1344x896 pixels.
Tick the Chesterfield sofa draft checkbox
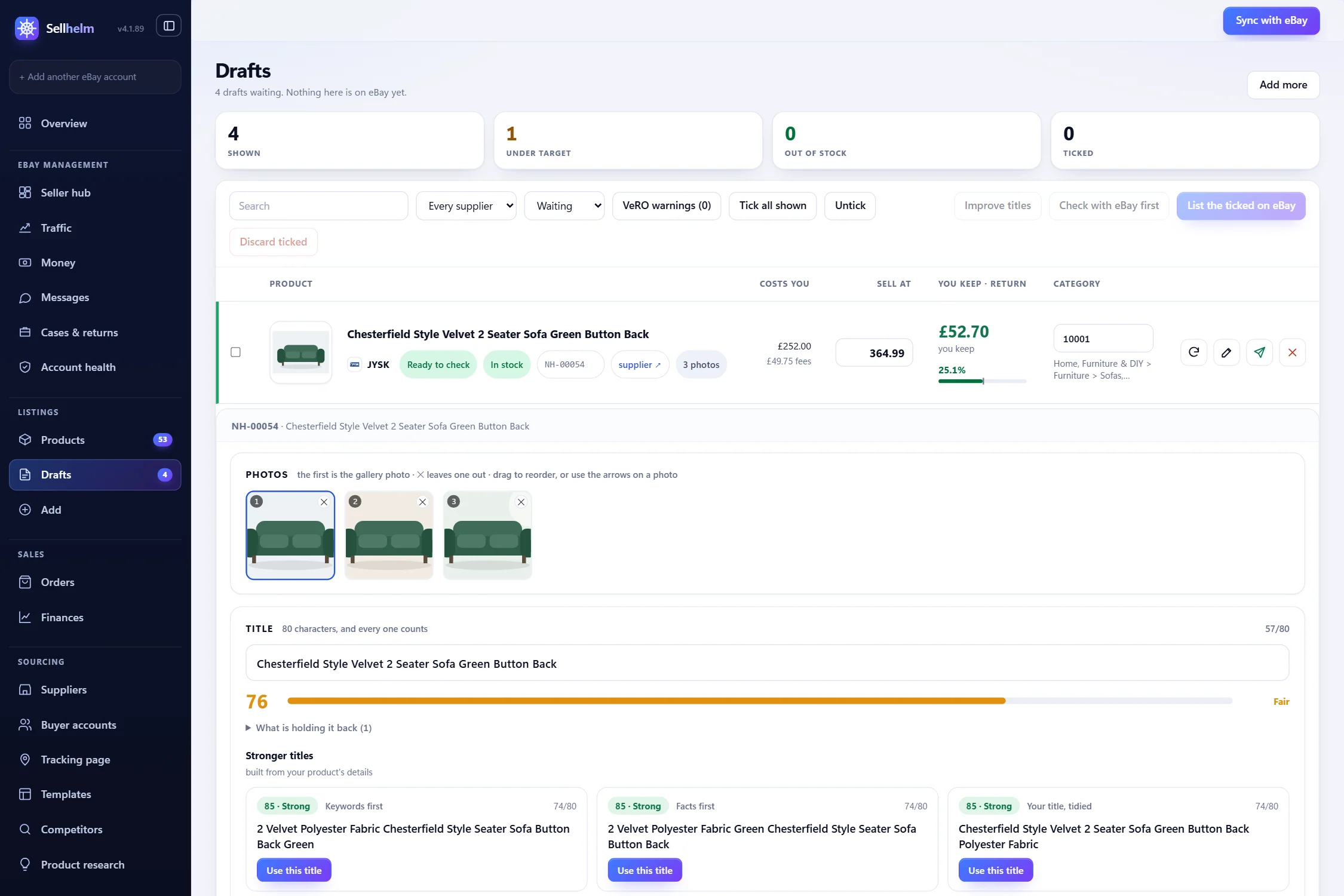click(x=235, y=352)
